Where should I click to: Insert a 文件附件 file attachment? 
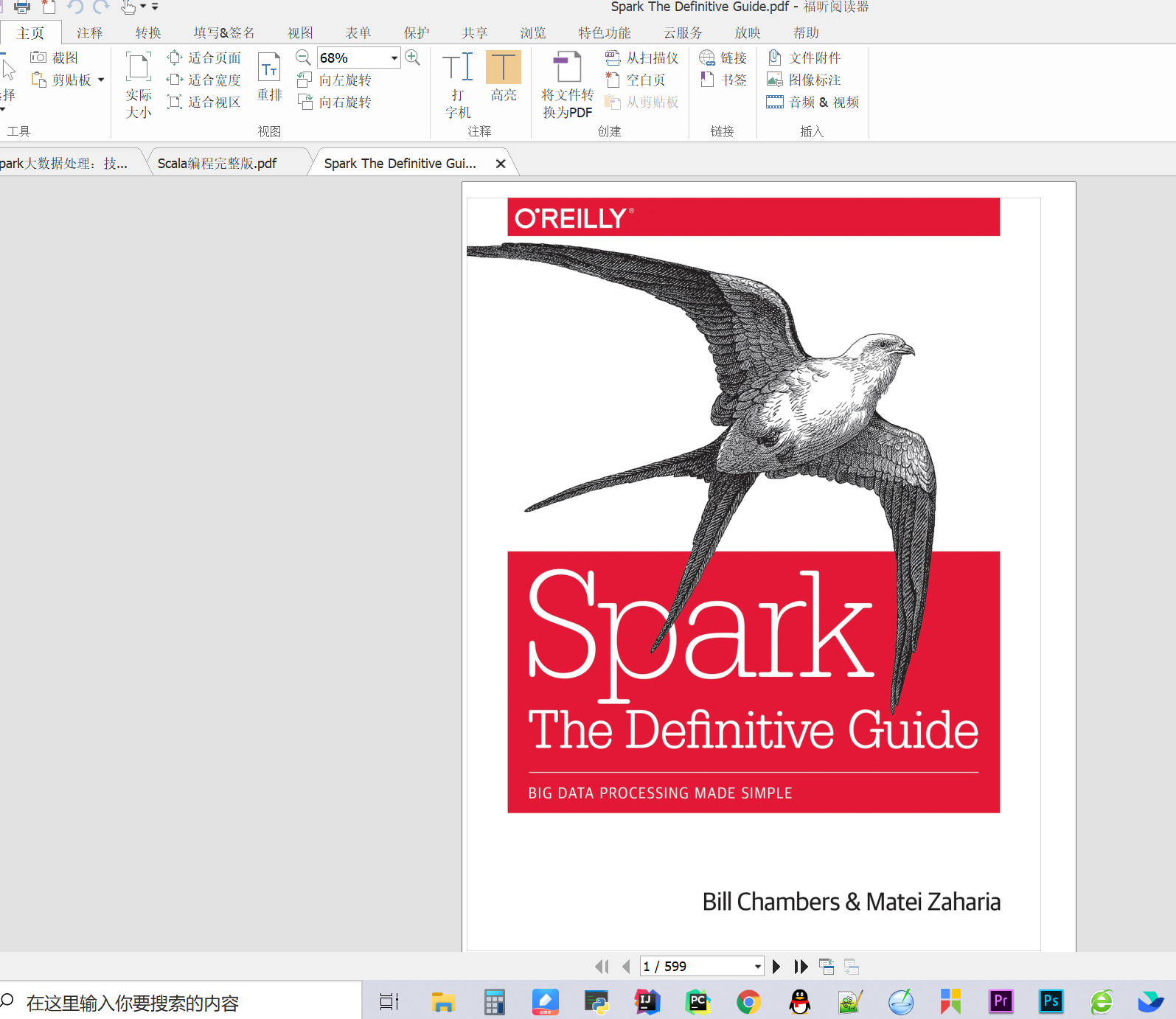point(804,58)
